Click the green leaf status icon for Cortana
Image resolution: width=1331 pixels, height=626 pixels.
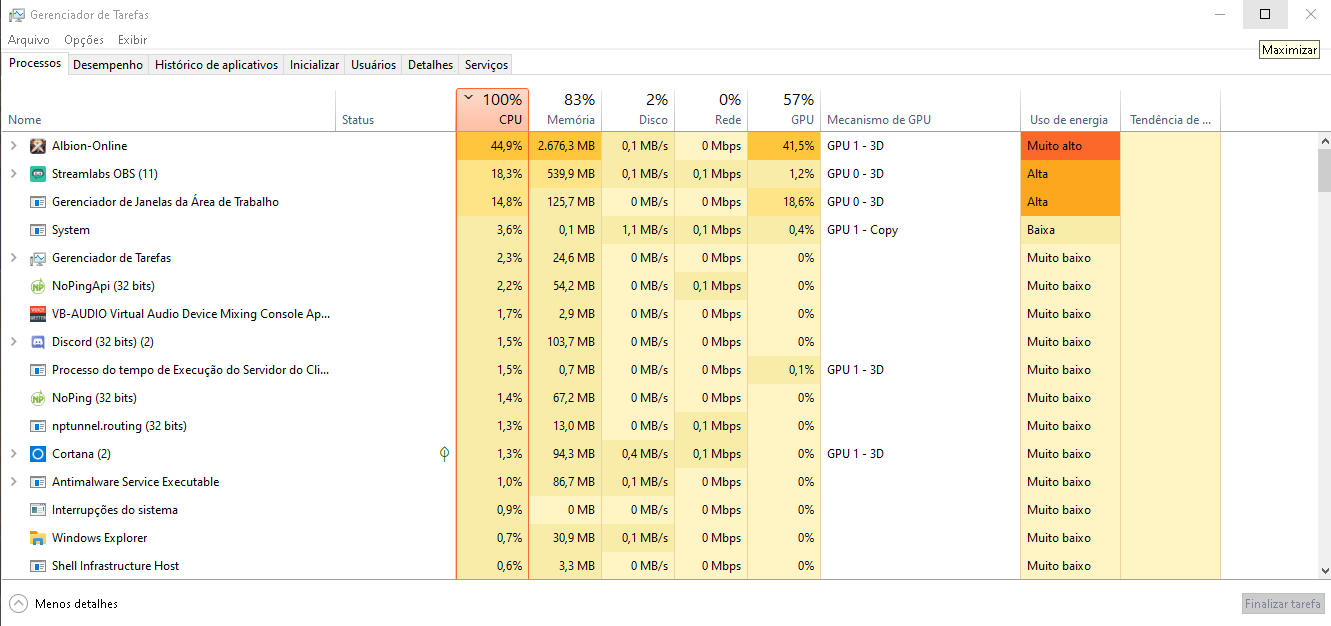pyautogui.click(x=444, y=454)
